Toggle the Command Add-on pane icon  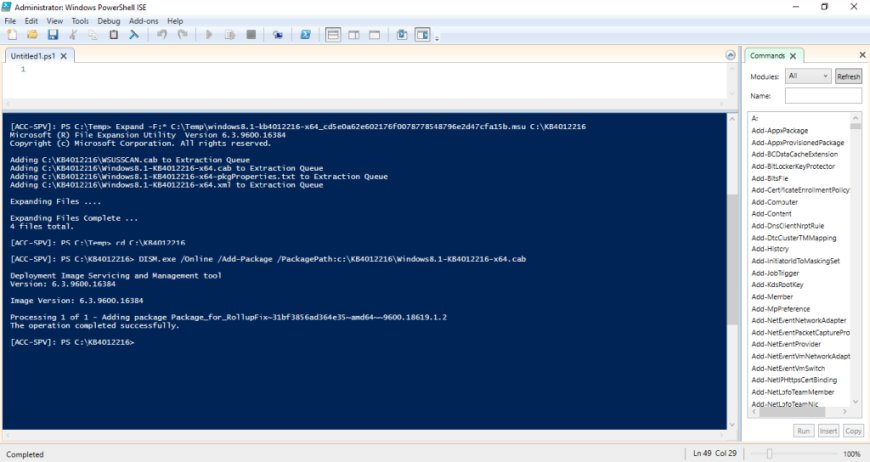[x=423, y=35]
